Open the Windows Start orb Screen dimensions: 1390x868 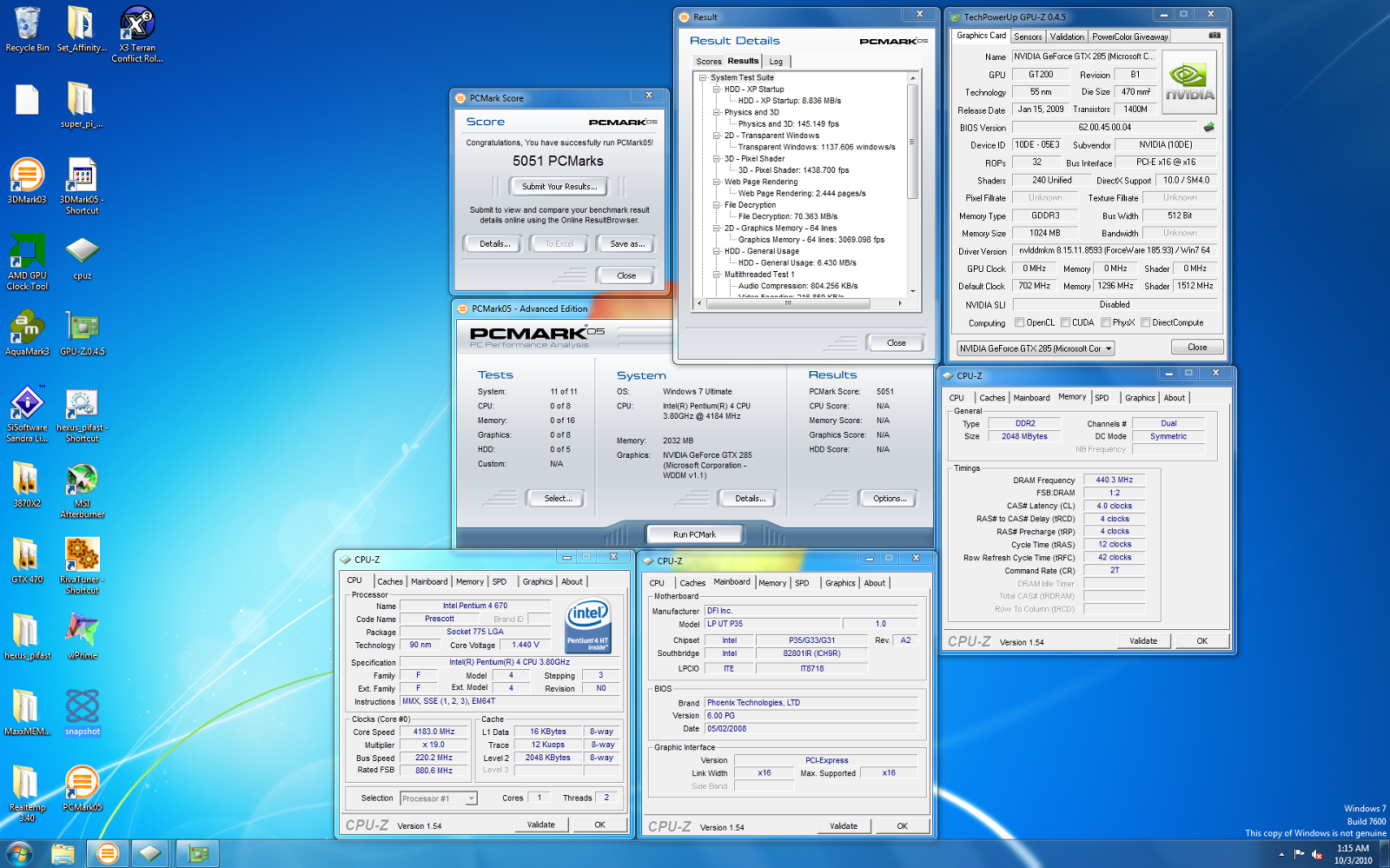tap(19, 853)
